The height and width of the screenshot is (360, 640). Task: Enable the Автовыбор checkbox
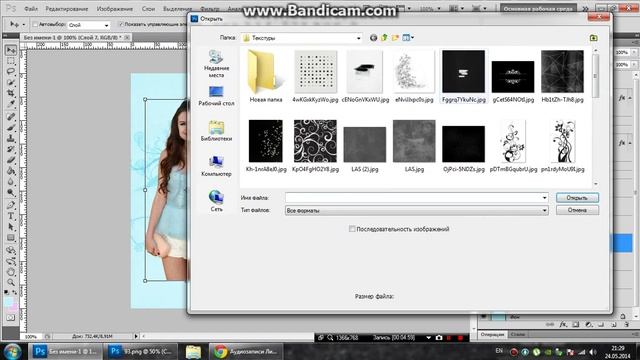tap(35, 24)
